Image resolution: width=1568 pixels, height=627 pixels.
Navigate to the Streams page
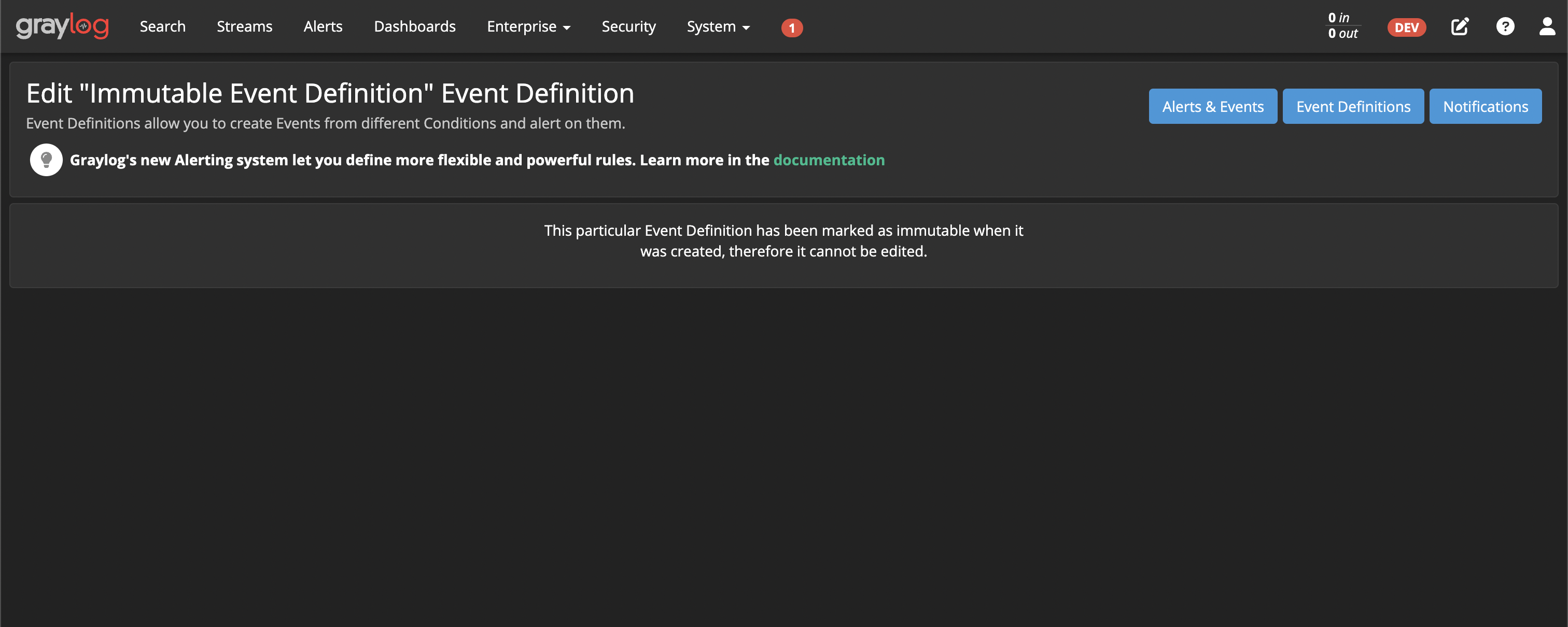coord(244,26)
